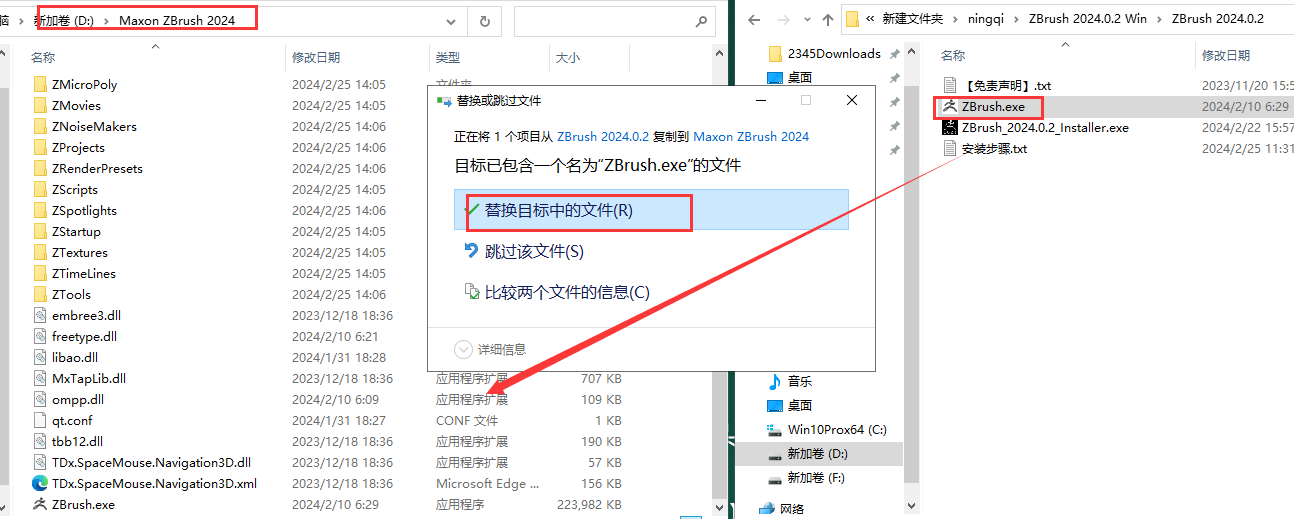Click the navigation pane scroll-up arrow
This screenshot has width=1294, height=519.
point(911,50)
